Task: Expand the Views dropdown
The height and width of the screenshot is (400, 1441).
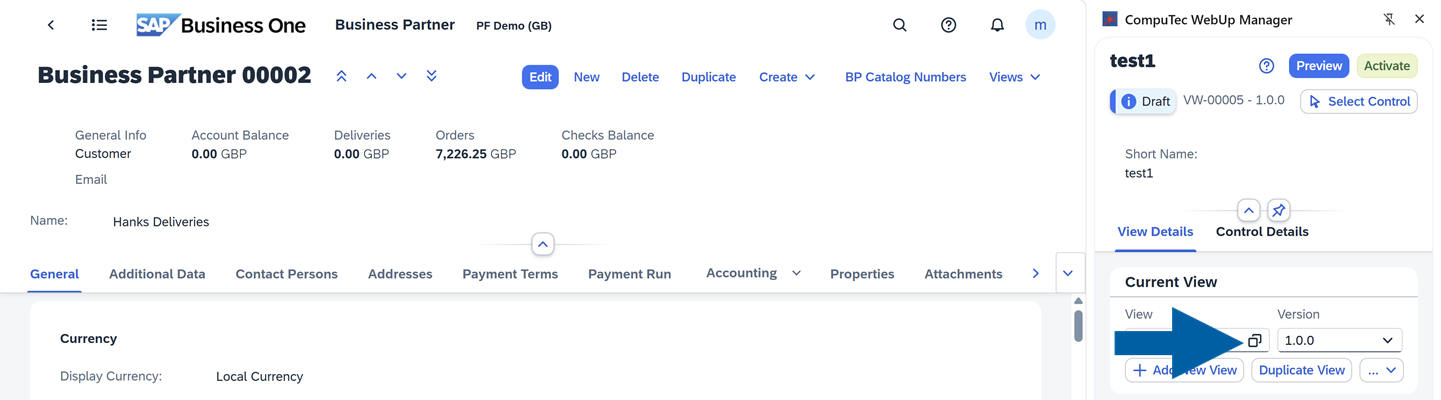Action: pos(1014,77)
